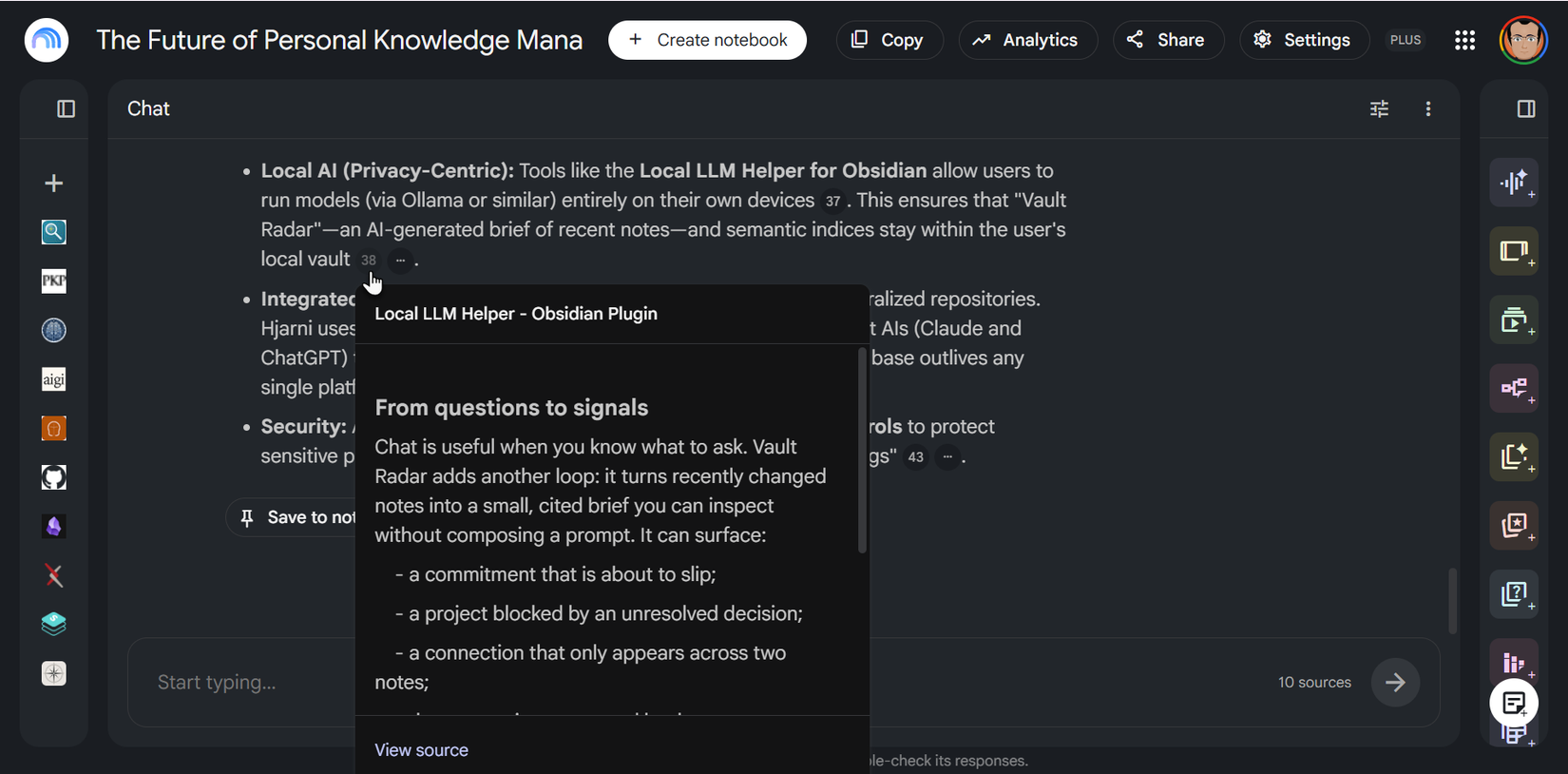Image resolution: width=1568 pixels, height=774 pixels.
Task: Click the NotebookLM logo
Action: 47,40
